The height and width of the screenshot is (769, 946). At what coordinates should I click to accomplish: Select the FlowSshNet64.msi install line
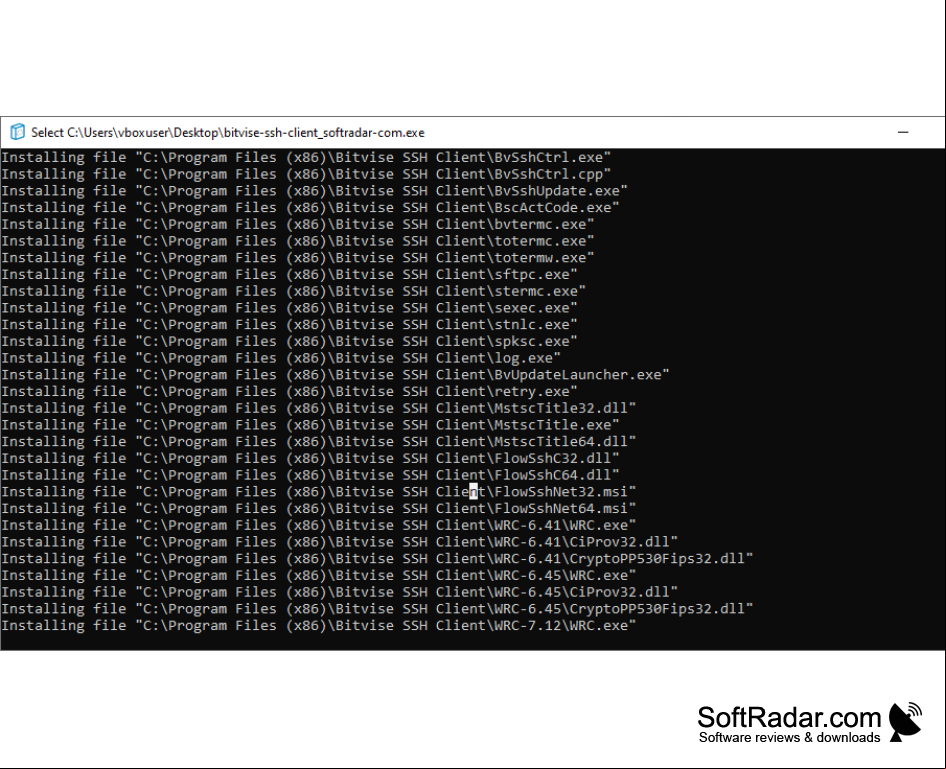[x=319, y=508]
